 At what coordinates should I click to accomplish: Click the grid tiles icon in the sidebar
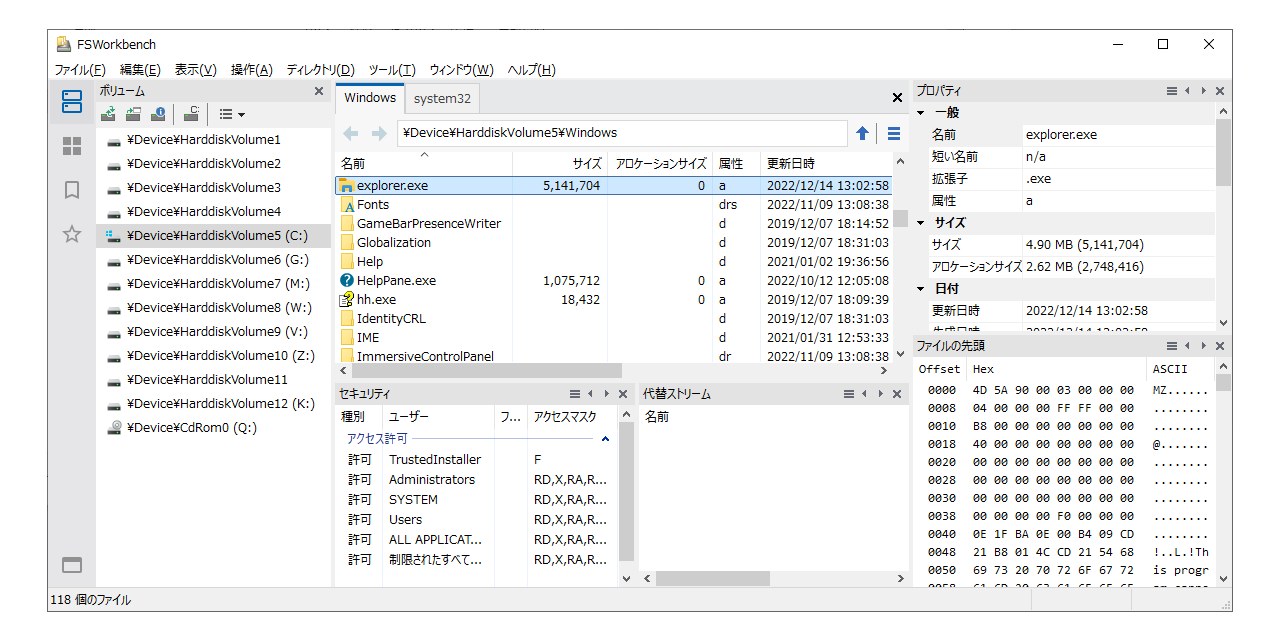tap(71, 146)
